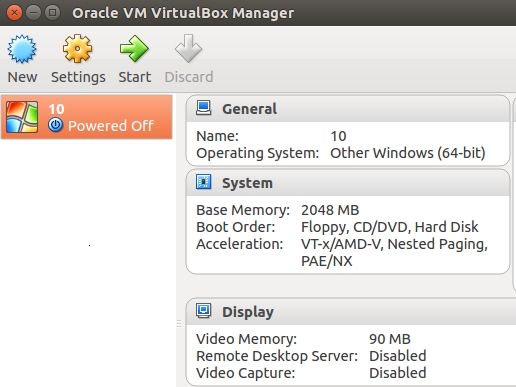Click the New virtual machine icon
This screenshot has height=387, width=516.
[22, 49]
